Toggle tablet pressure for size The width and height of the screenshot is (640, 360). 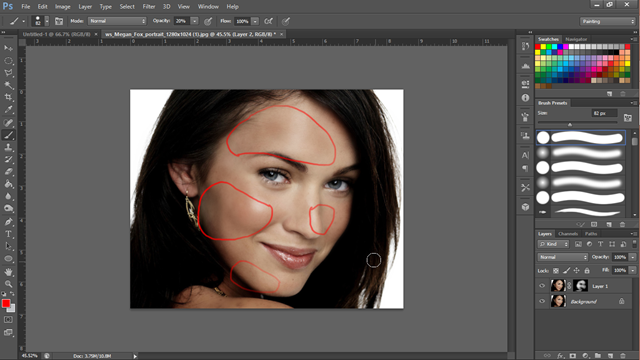[286, 21]
